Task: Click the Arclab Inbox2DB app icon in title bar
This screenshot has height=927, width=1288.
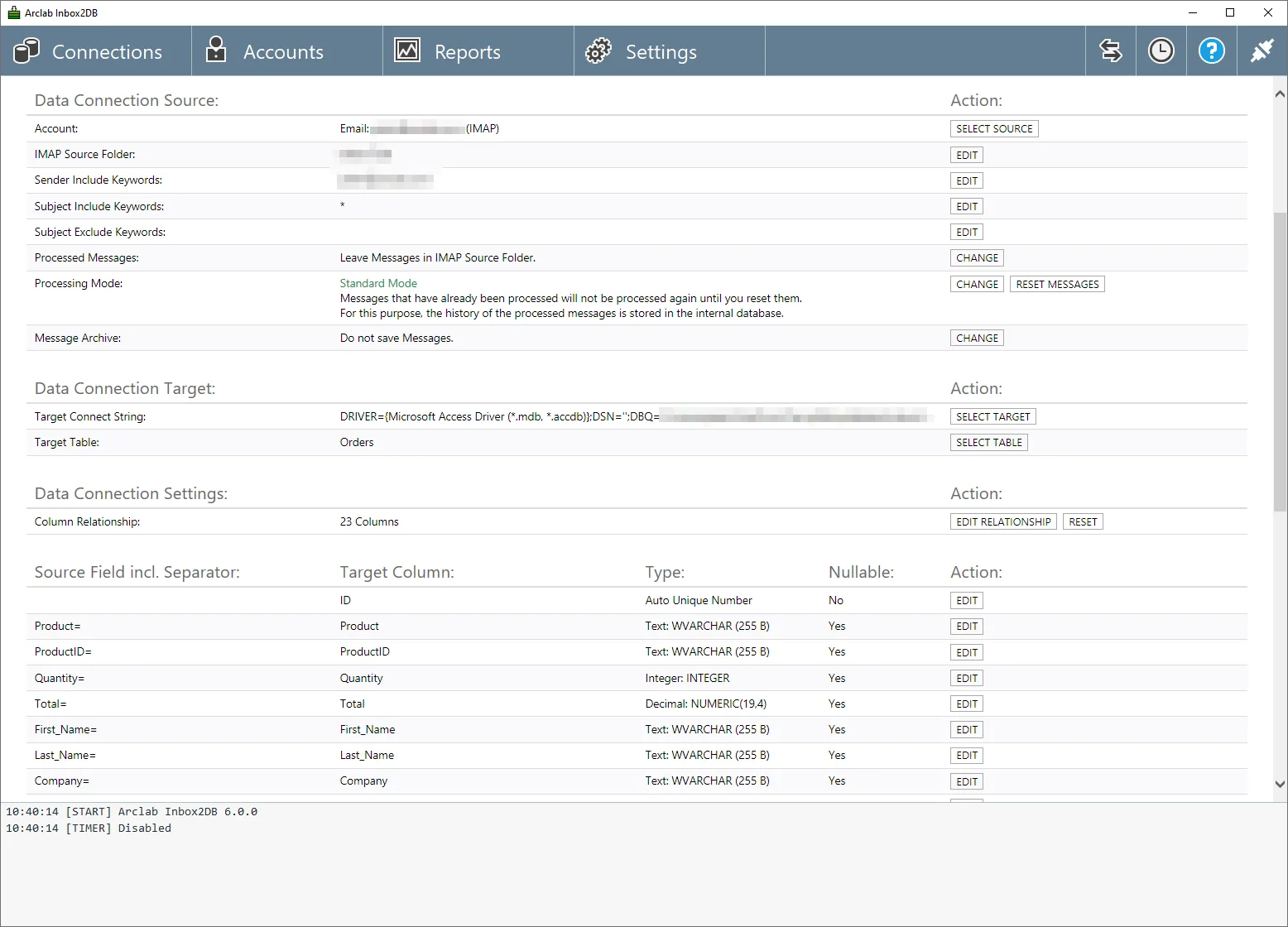Action: [x=14, y=12]
